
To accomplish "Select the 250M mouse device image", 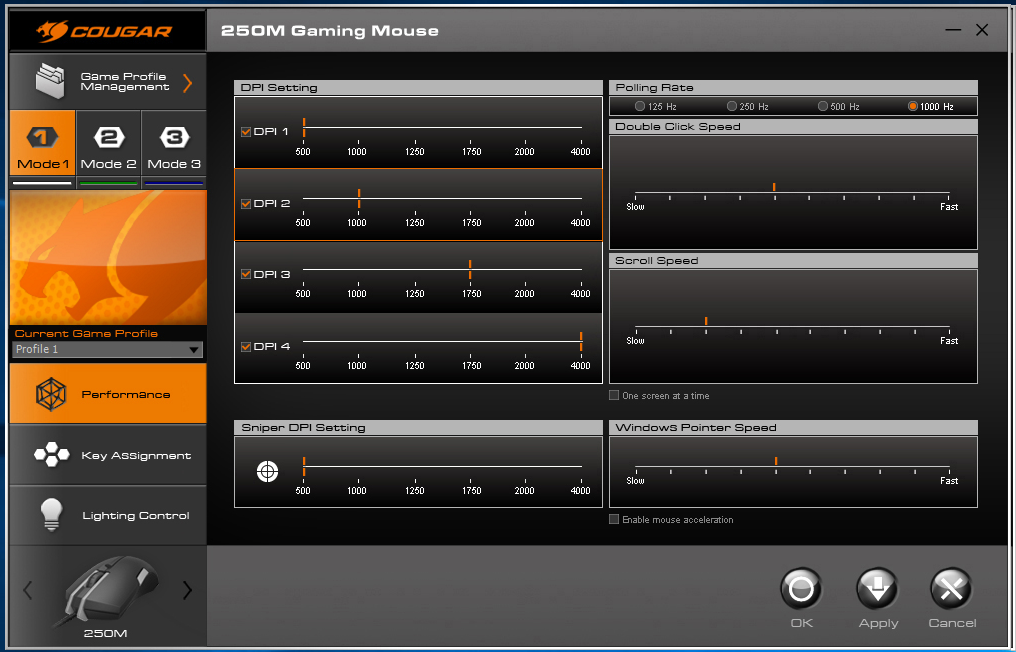I will (x=107, y=590).
